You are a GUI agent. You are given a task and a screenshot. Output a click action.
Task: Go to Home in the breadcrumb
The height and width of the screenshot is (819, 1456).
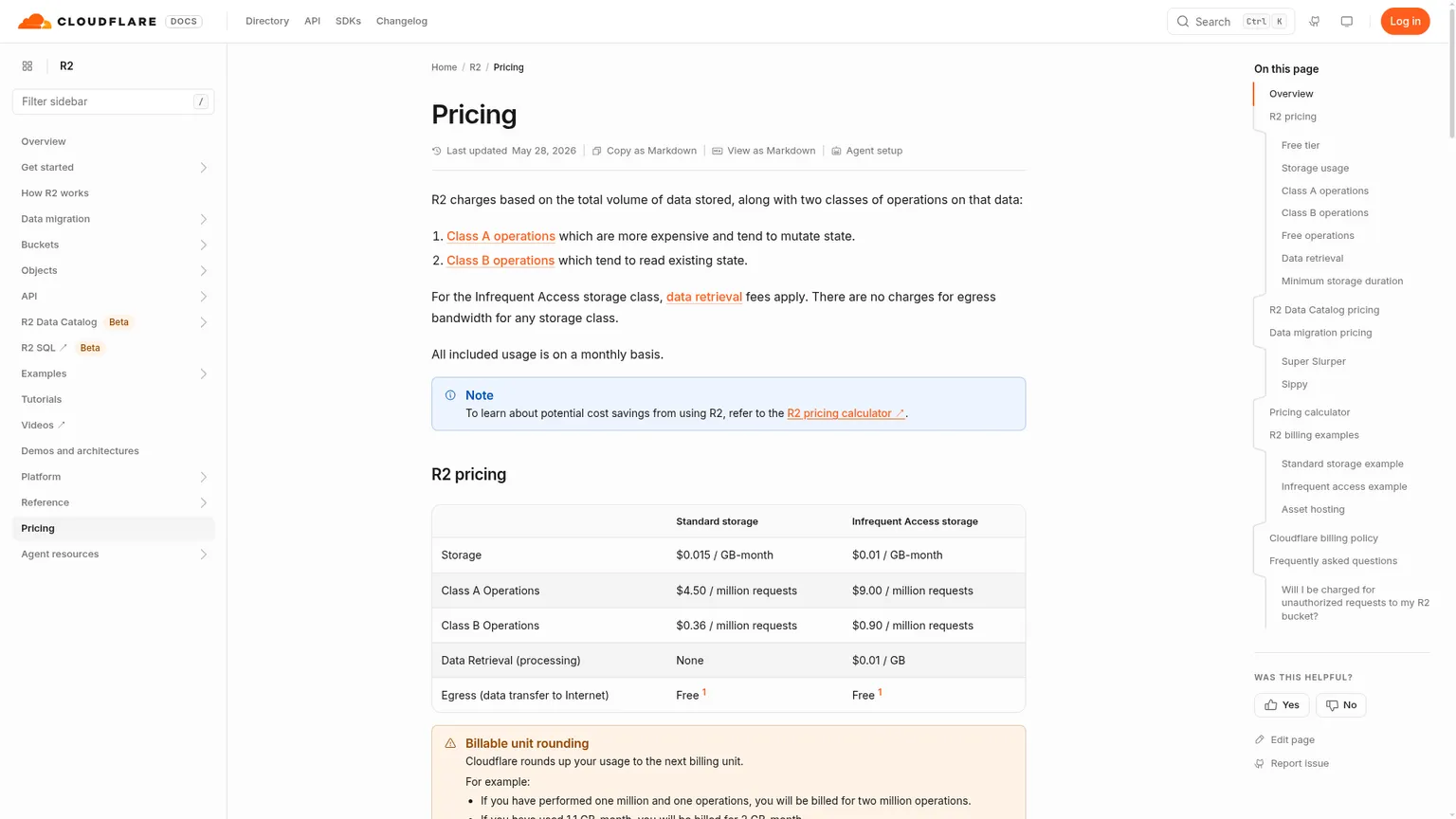tap(444, 67)
